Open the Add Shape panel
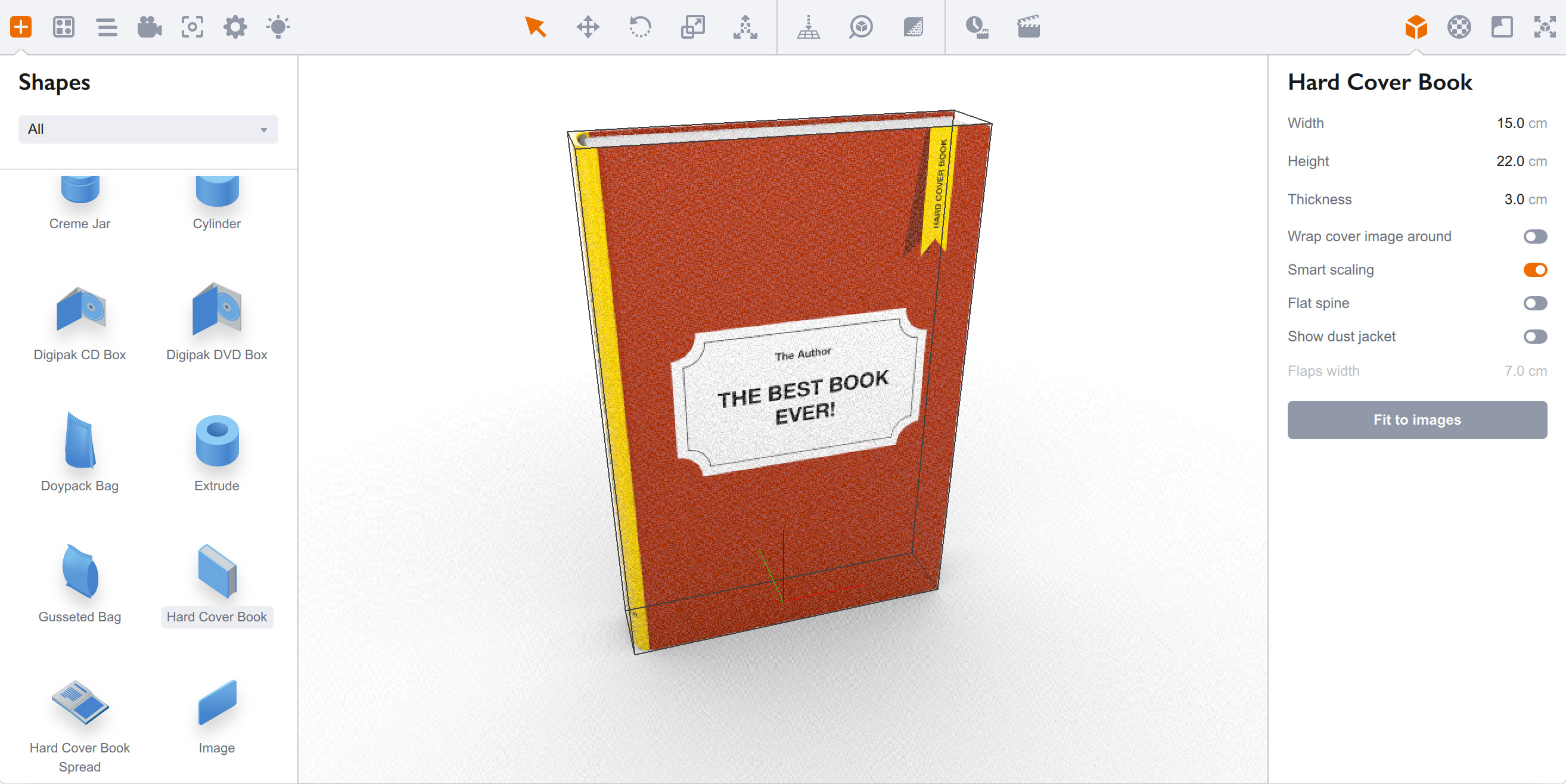1566x784 pixels. 21,27
